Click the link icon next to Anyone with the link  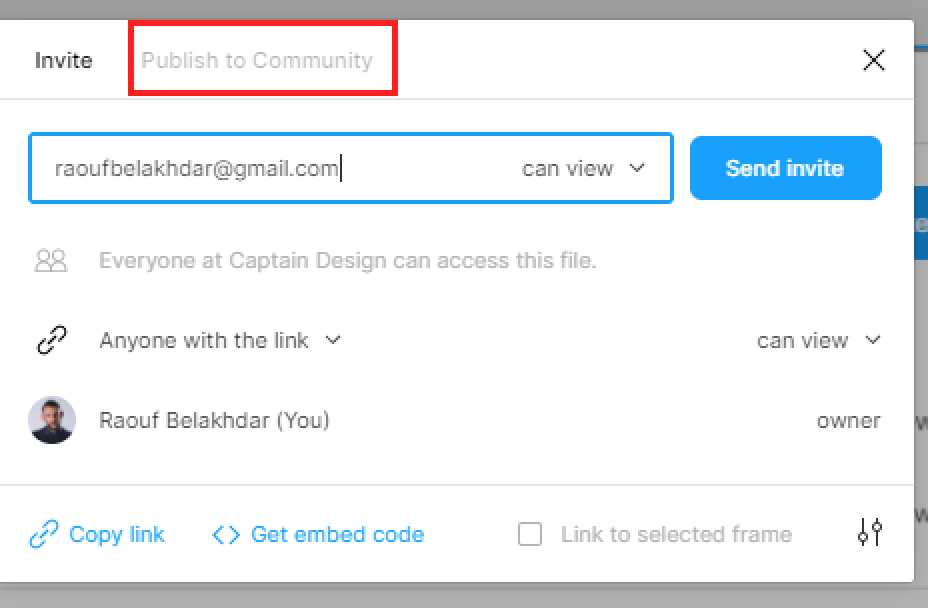(52, 340)
